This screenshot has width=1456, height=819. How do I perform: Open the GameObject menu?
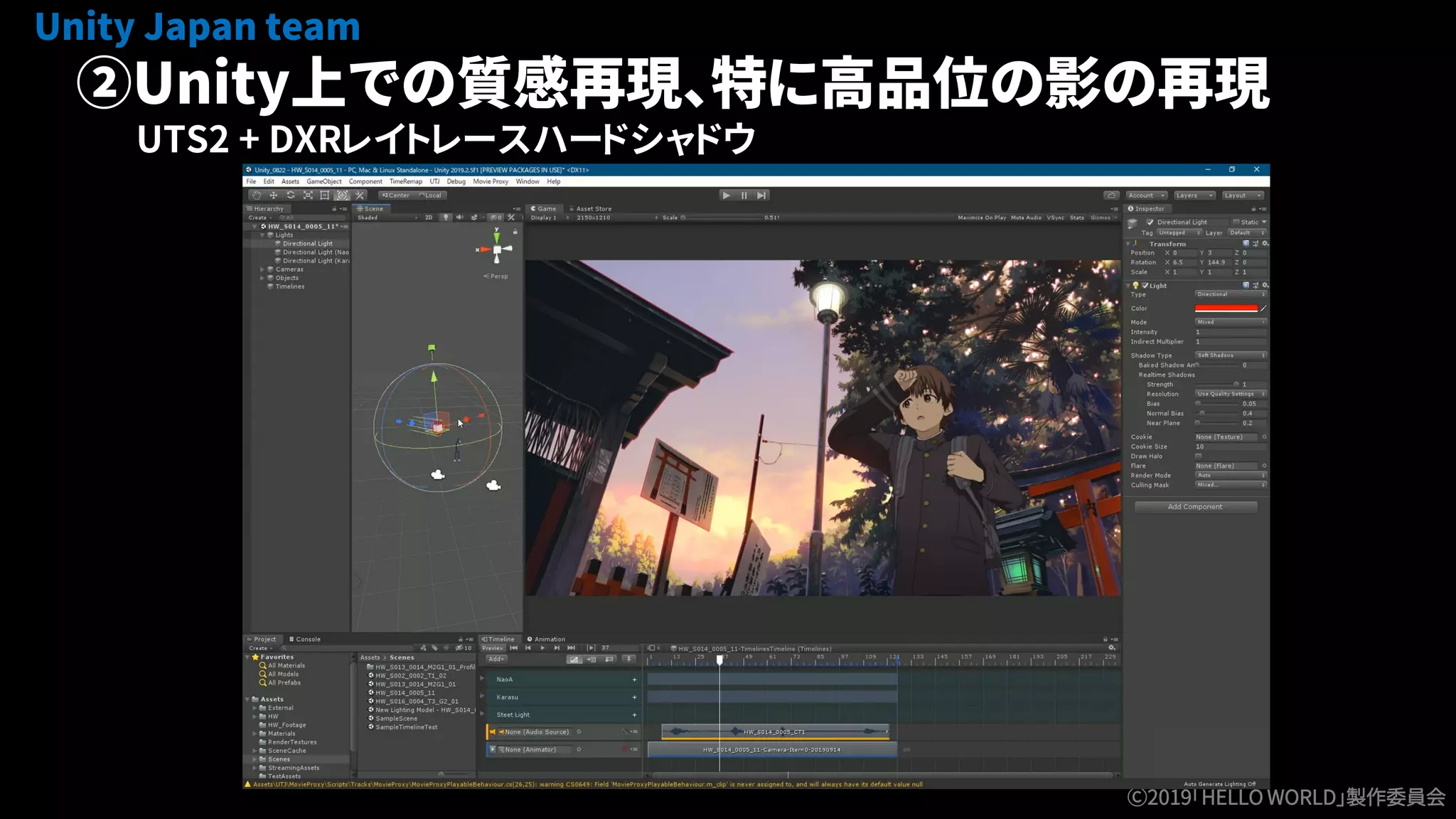pyautogui.click(x=324, y=181)
